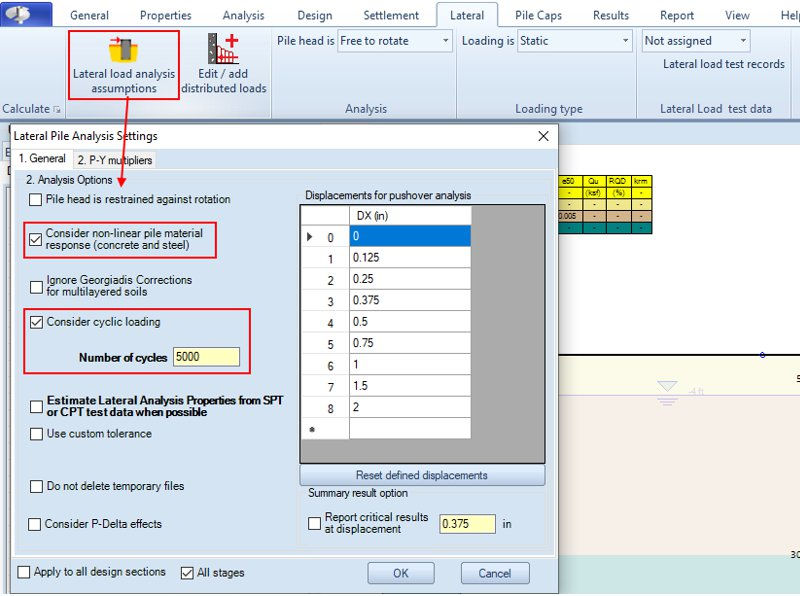Select the 1.5 displacement cell

coord(410,386)
